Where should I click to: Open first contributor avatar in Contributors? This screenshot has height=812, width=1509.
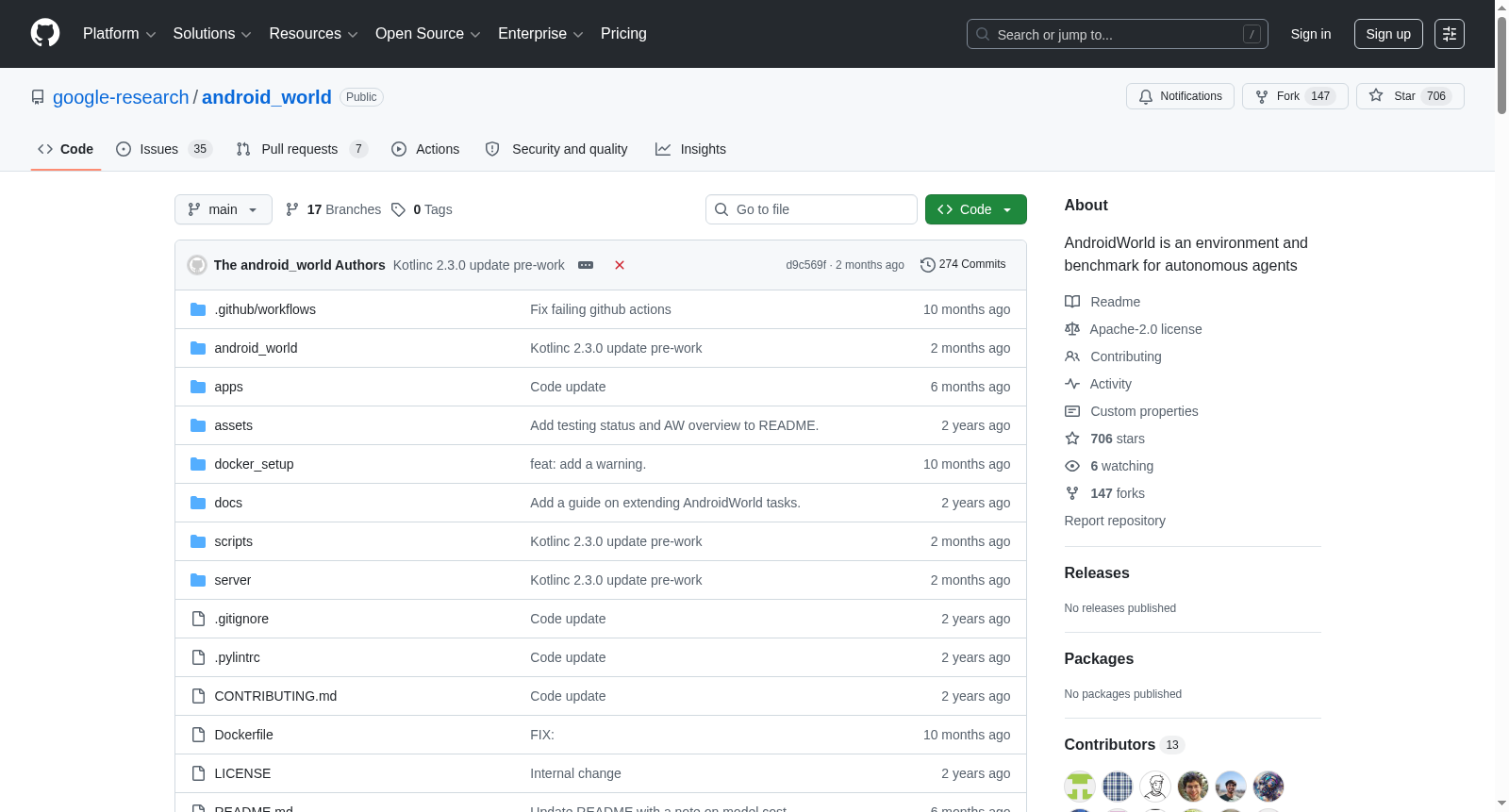tap(1080, 787)
